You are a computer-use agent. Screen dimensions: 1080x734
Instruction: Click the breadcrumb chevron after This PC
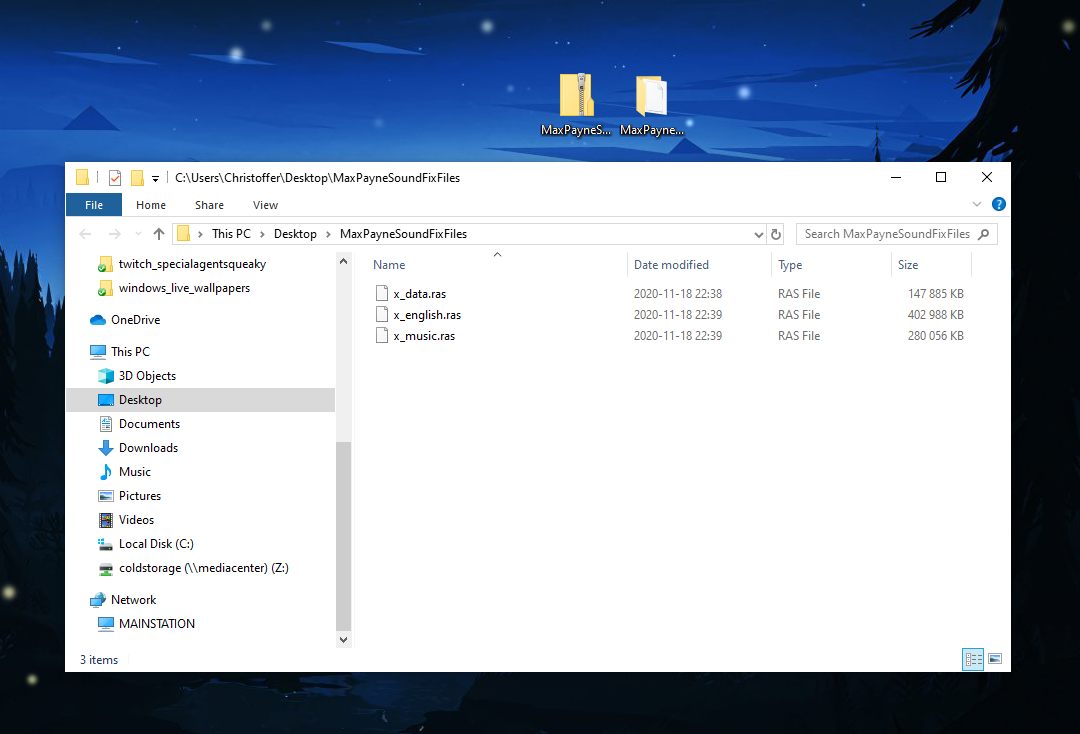coord(261,233)
